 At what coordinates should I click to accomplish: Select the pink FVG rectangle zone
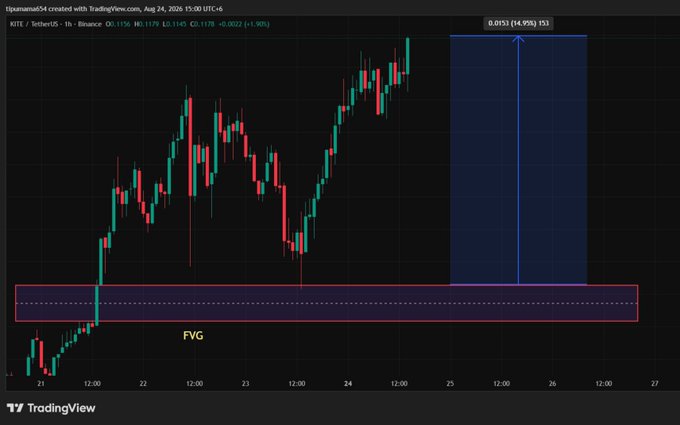point(326,303)
